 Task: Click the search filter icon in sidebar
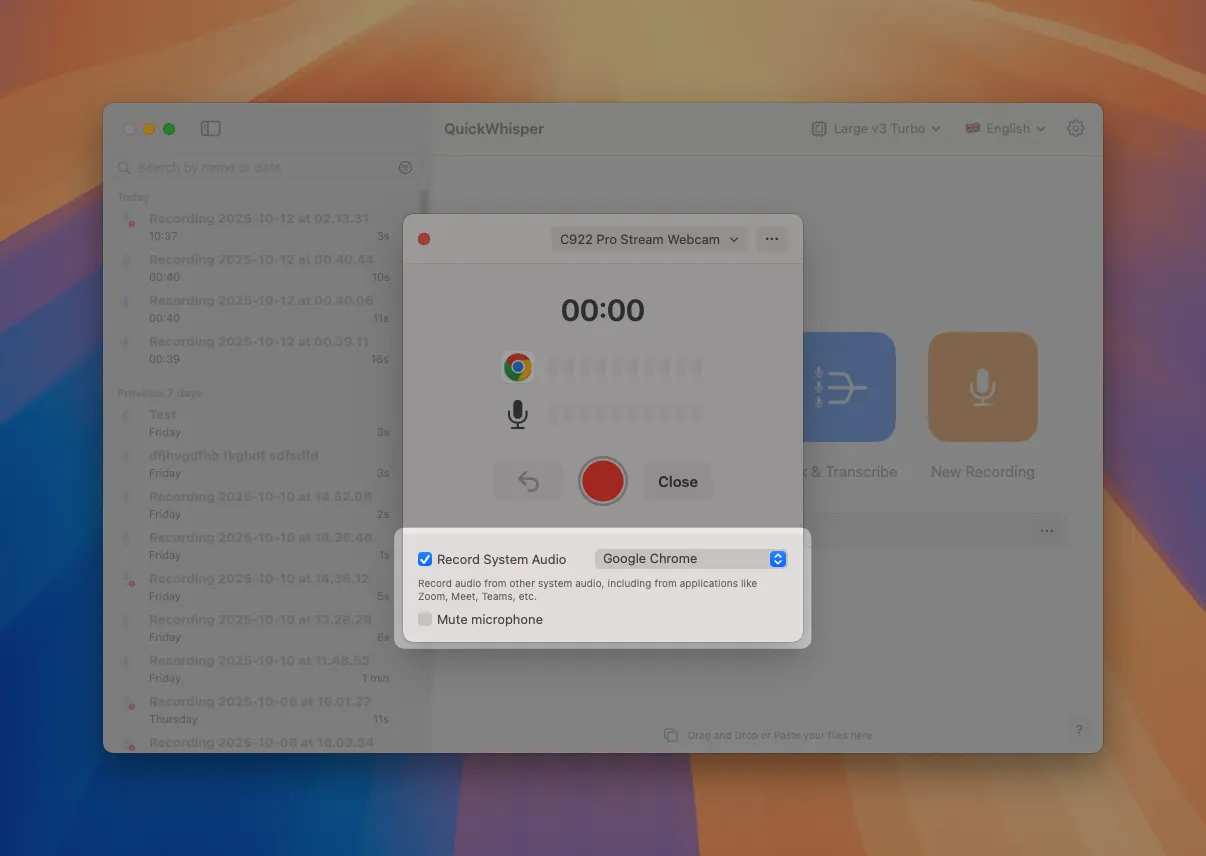tap(405, 168)
